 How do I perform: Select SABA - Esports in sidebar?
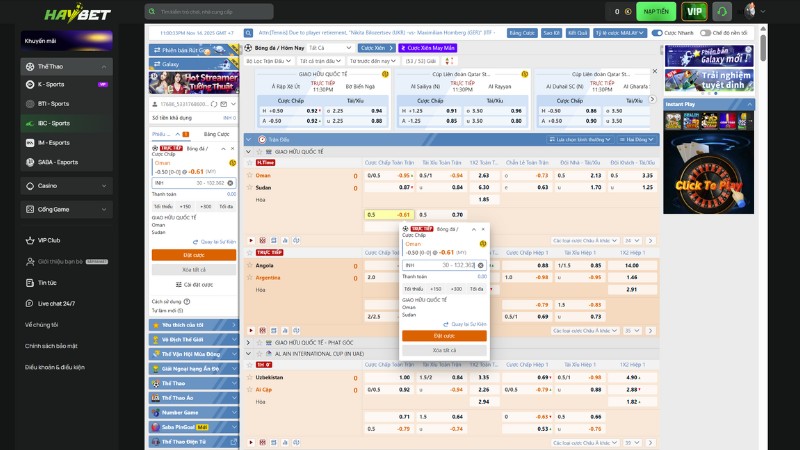click(67, 162)
